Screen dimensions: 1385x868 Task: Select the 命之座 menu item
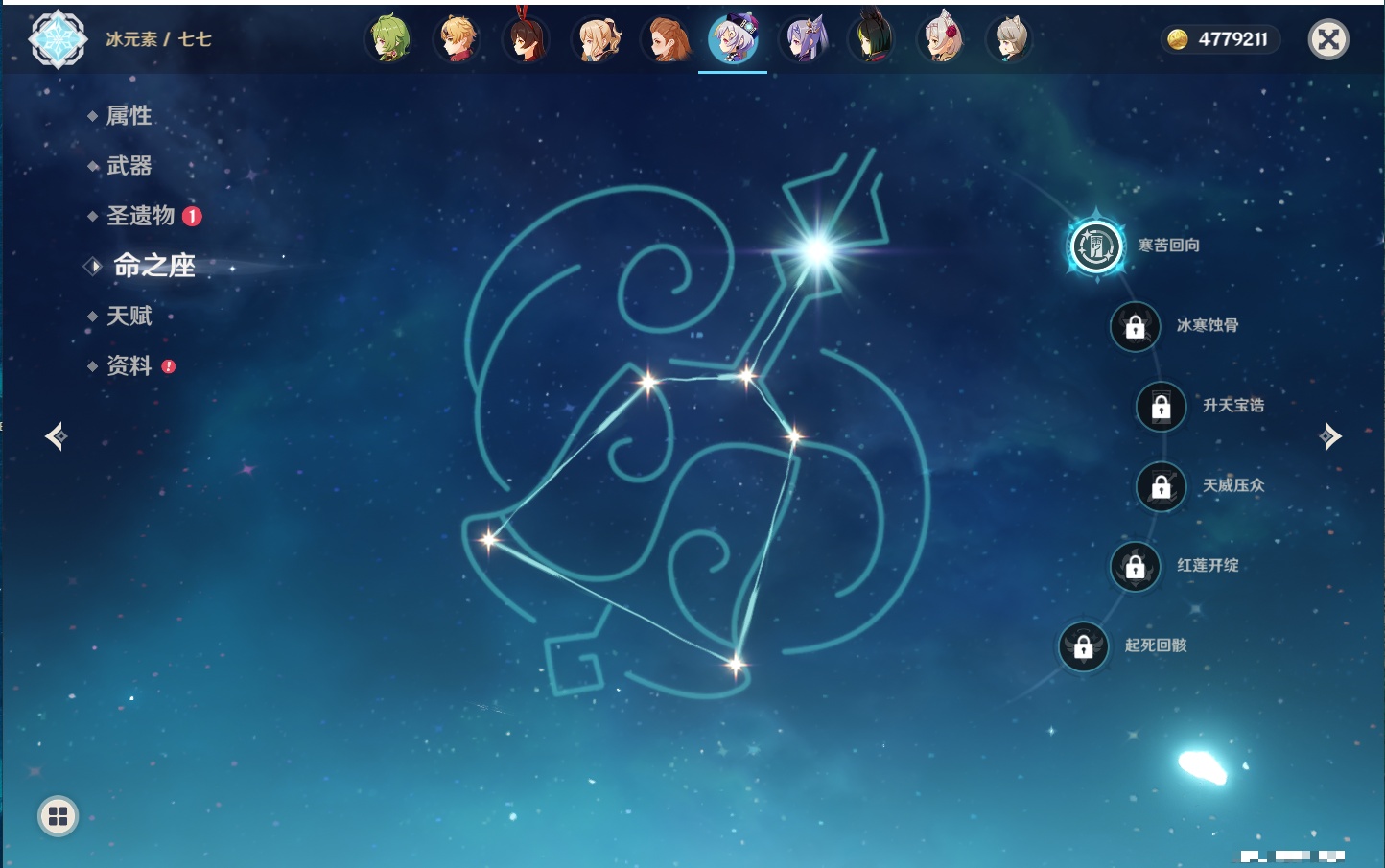click(x=153, y=266)
